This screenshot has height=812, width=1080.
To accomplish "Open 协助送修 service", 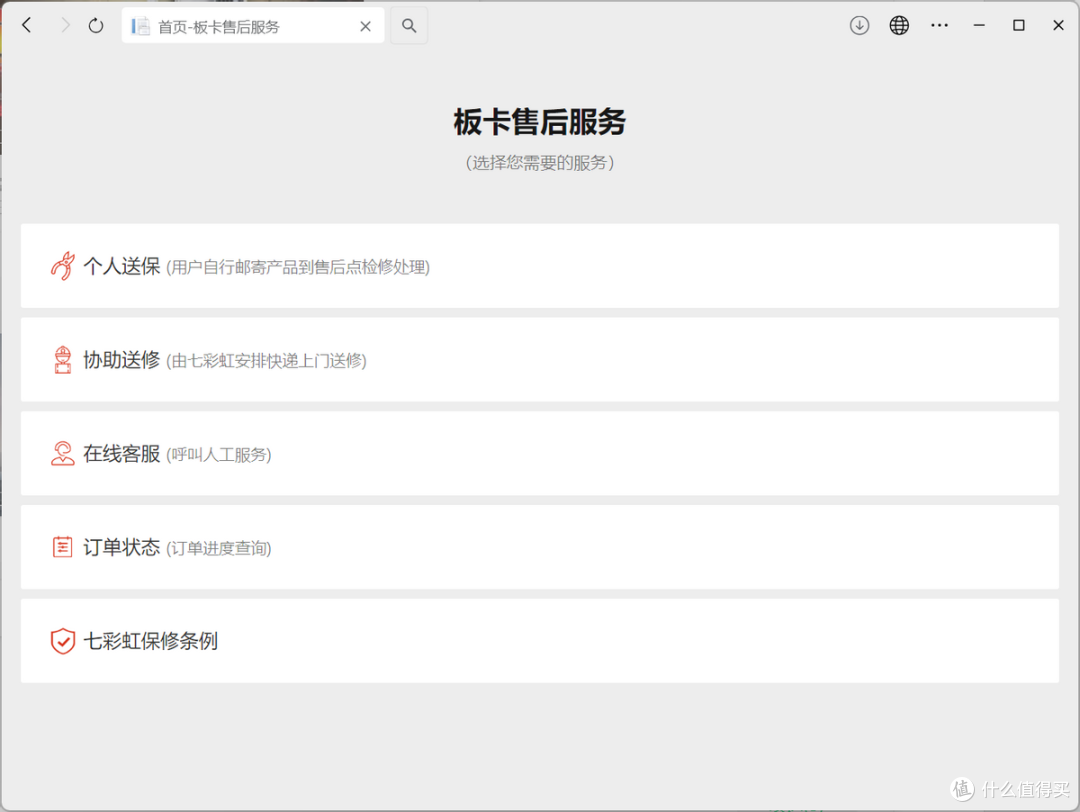I will point(539,360).
